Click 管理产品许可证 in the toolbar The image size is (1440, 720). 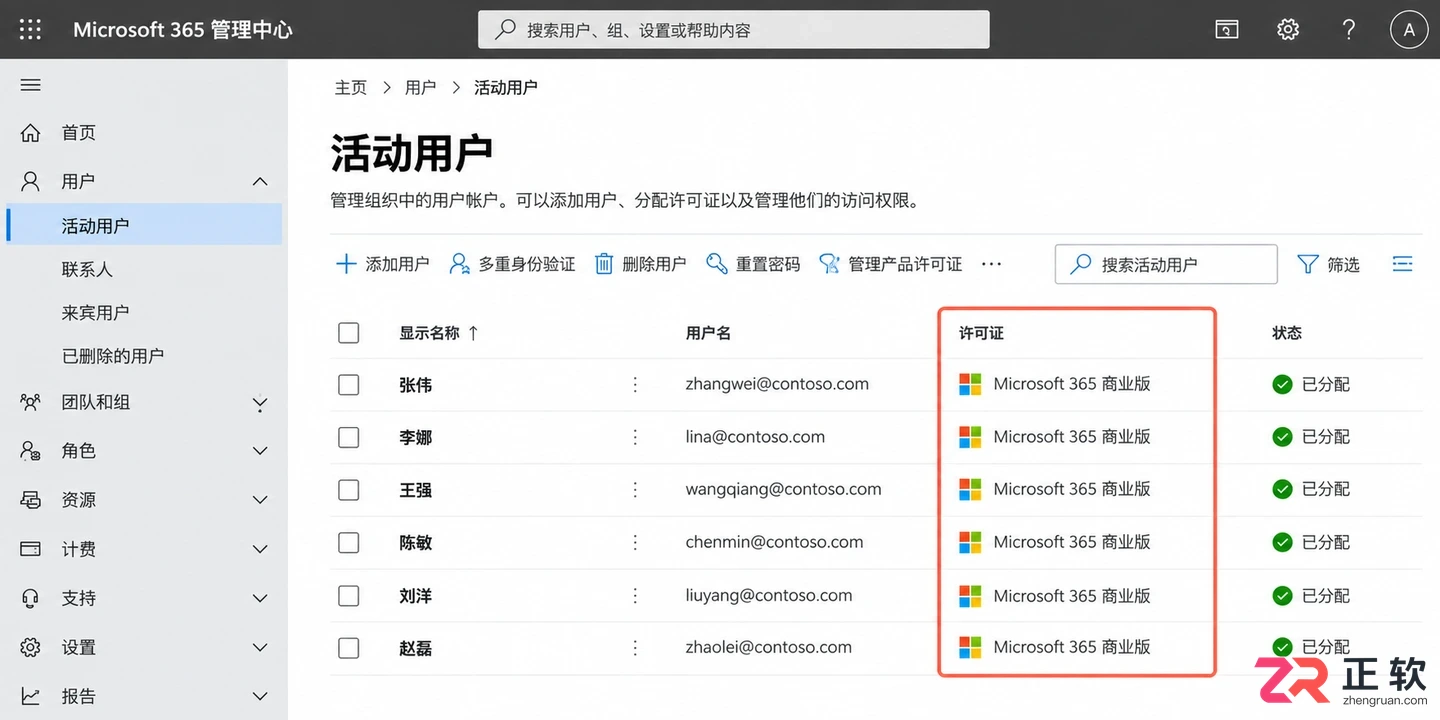pyautogui.click(x=890, y=264)
